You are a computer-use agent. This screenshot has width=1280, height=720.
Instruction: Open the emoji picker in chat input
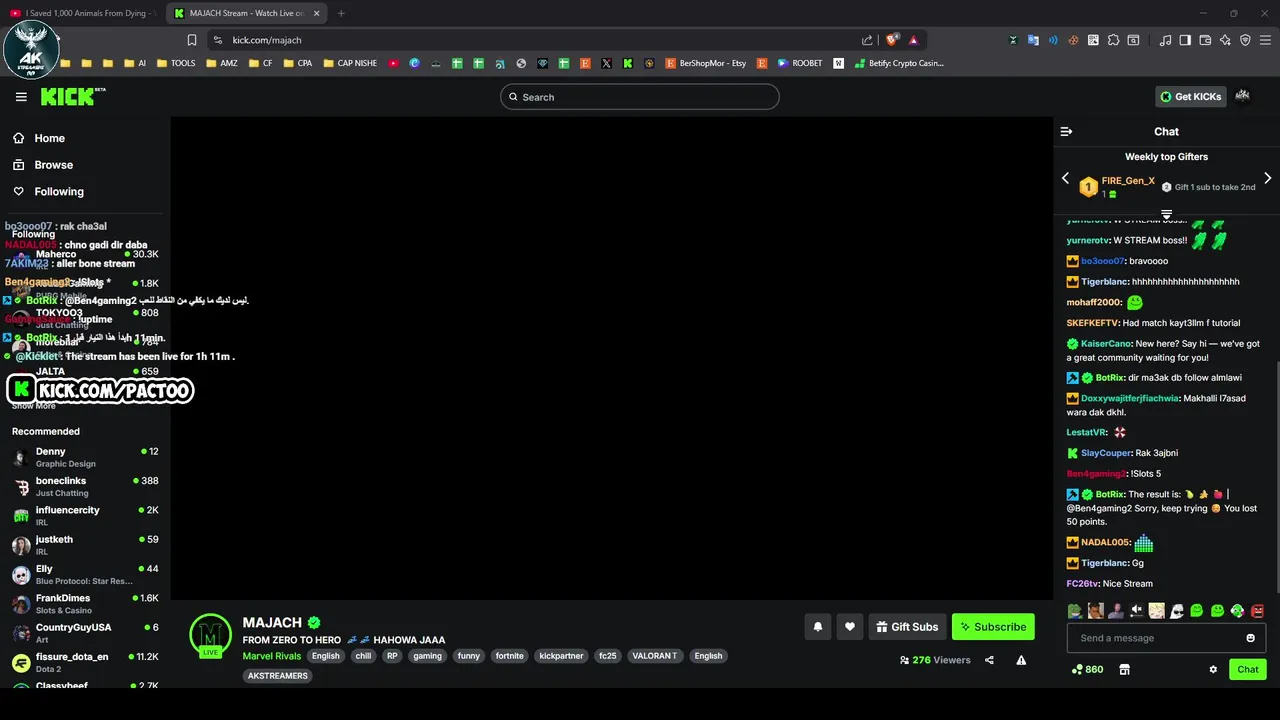[1250, 638]
